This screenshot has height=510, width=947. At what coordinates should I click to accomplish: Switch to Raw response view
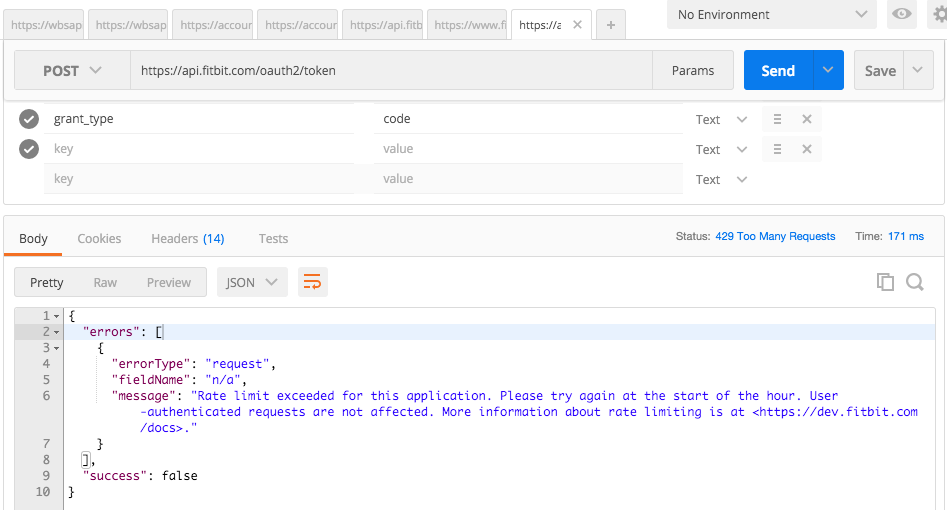[105, 282]
